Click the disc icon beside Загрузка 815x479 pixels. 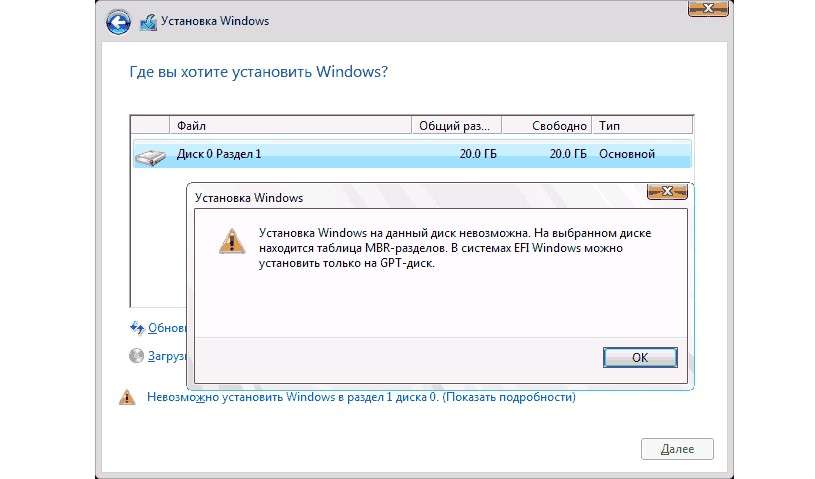pyautogui.click(x=136, y=355)
